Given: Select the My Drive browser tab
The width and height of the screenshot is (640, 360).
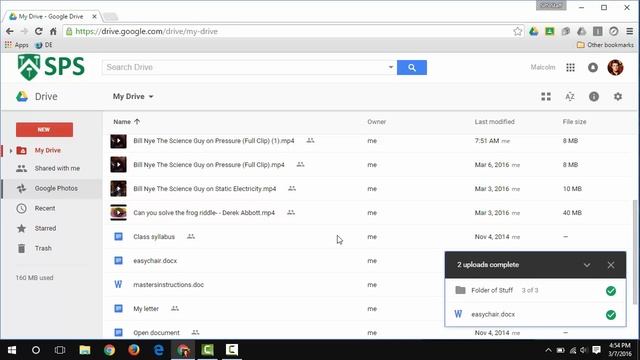Looking at the screenshot, I should click(52, 17).
